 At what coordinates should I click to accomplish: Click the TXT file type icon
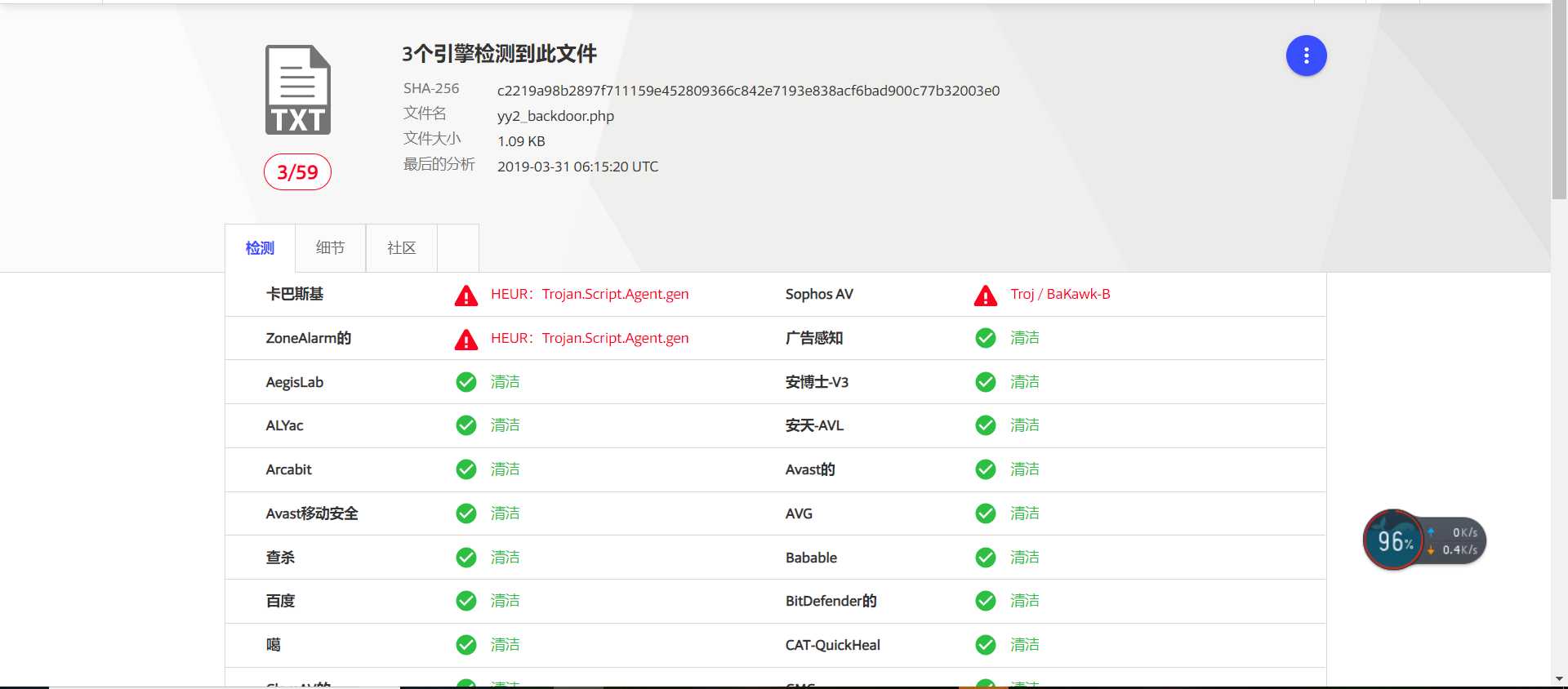point(298,90)
